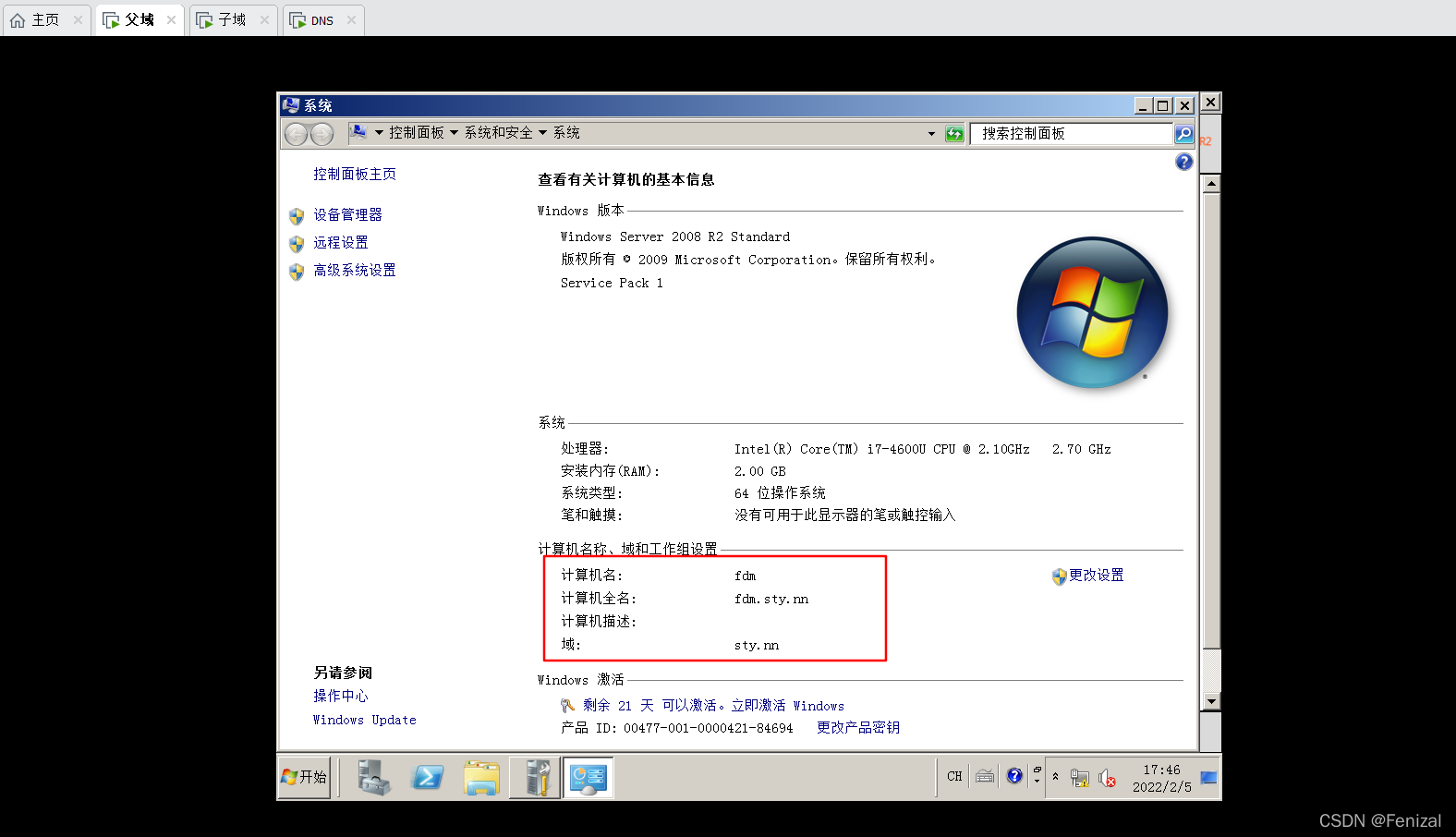The height and width of the screenshot is (837, 1456).
Task: Click Show desktop icon in tray corner
Action: 1209,778
